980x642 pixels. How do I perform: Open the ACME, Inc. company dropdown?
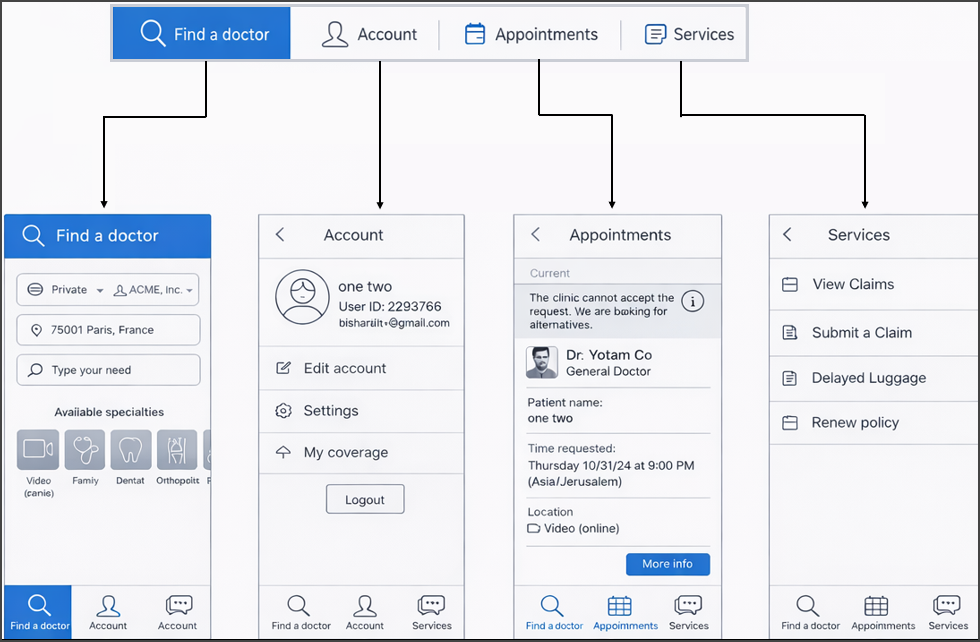[x=154, y=290]
